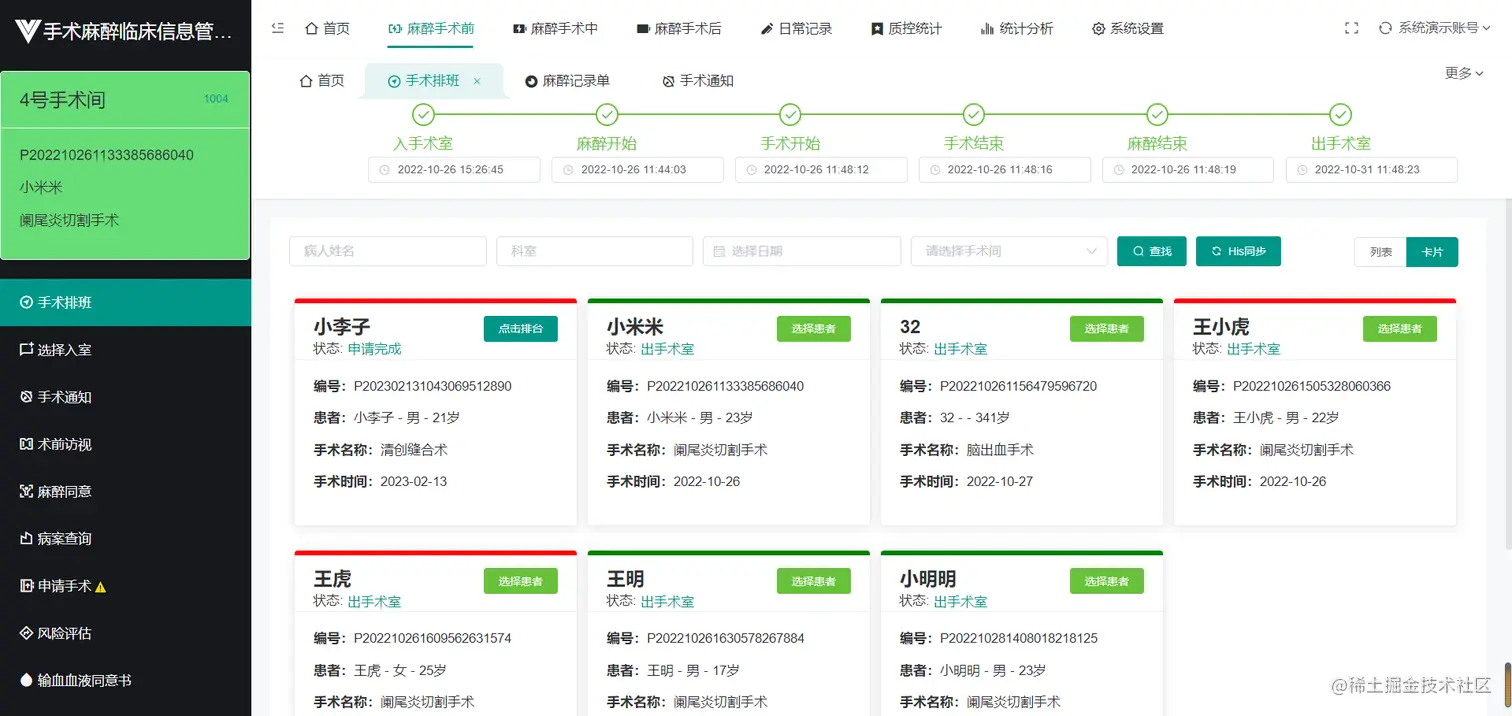Click the fullscreen icon in the top bar
The image size is (1512, 716).
[x=1351, y=28]
